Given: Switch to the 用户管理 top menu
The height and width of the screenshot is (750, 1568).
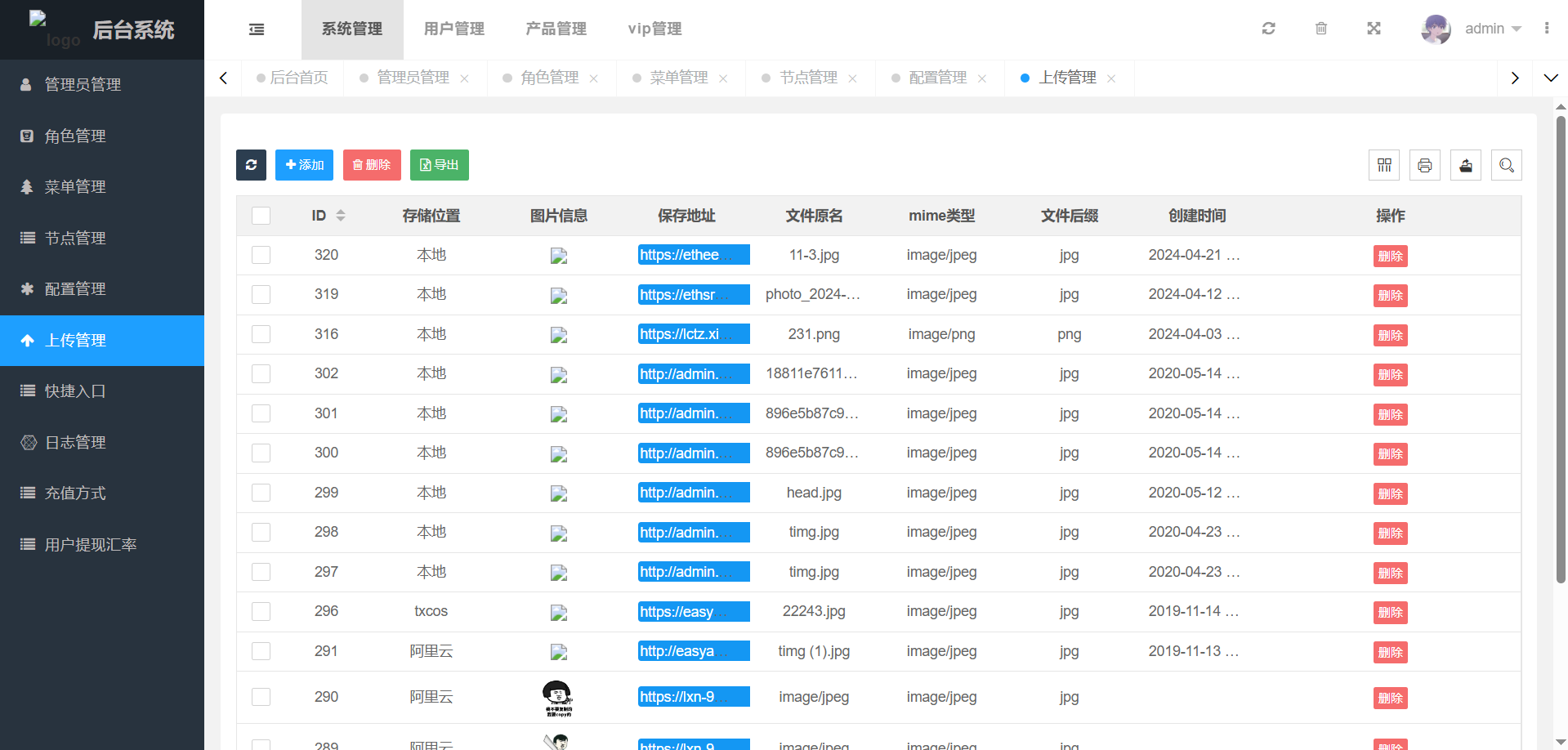Looking at the screenshot, I should click(453, 29).
